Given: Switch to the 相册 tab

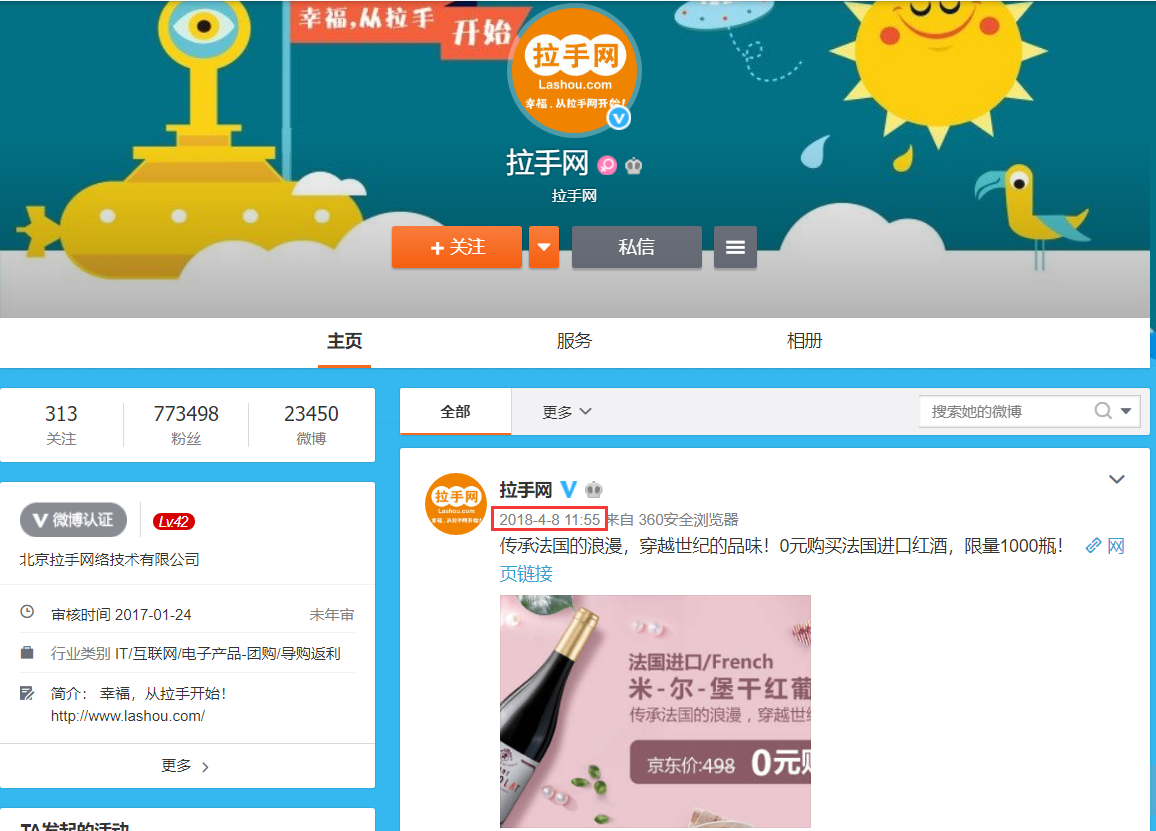Looking at the screenshot, I should [x=804, y=341].
